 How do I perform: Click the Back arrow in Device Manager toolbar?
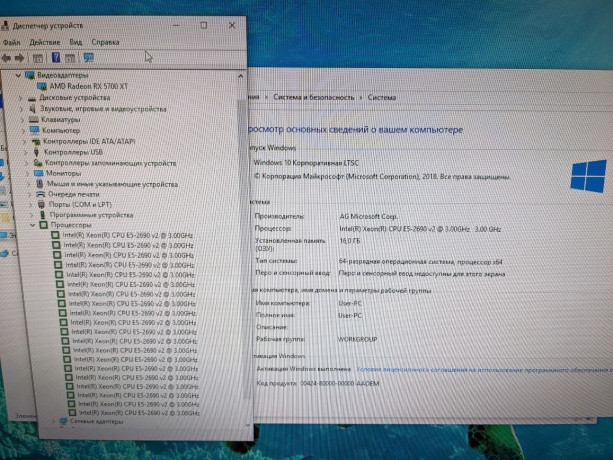6,58
